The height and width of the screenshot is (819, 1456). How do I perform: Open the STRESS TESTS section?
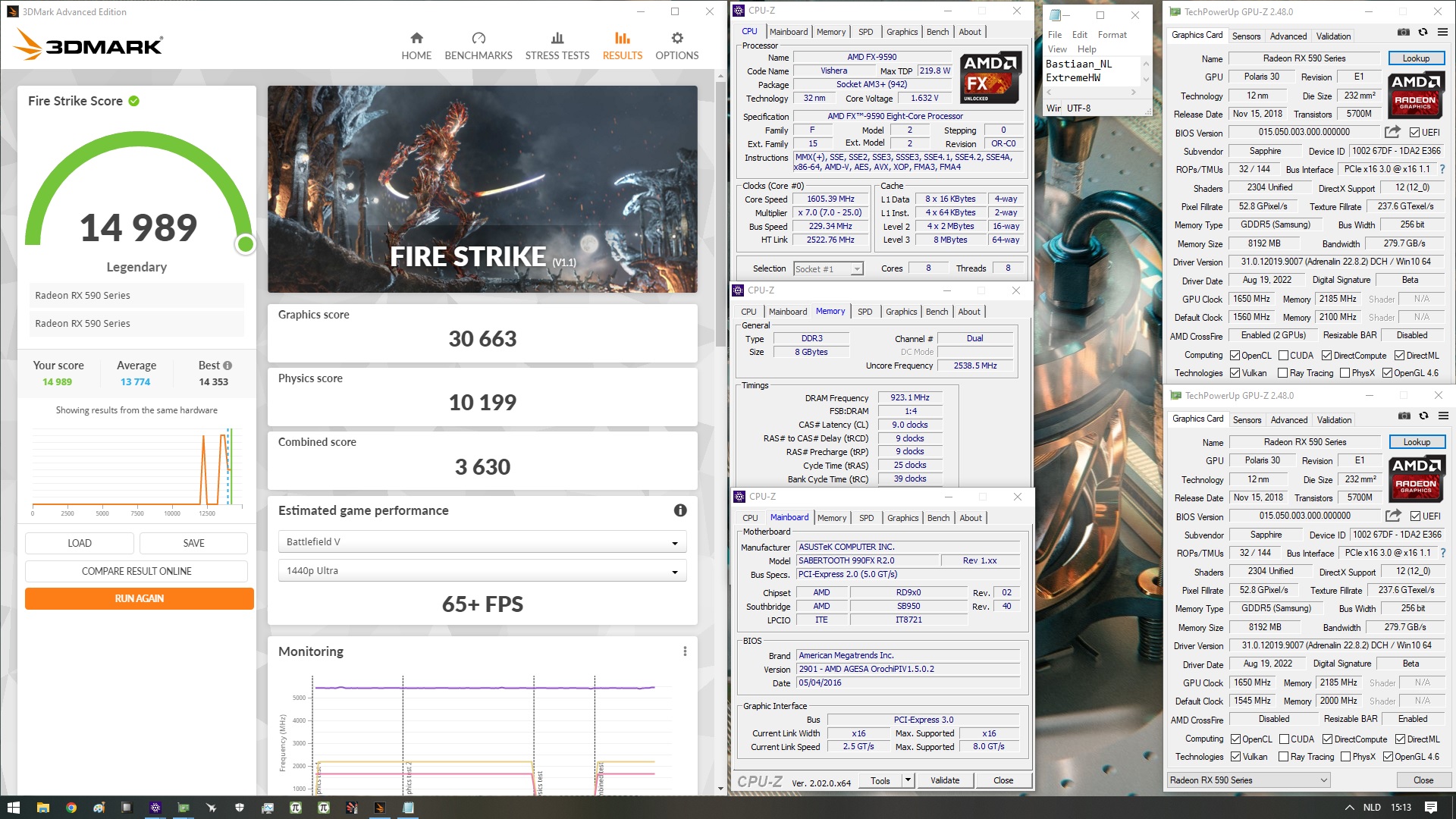tap(557, 46)
